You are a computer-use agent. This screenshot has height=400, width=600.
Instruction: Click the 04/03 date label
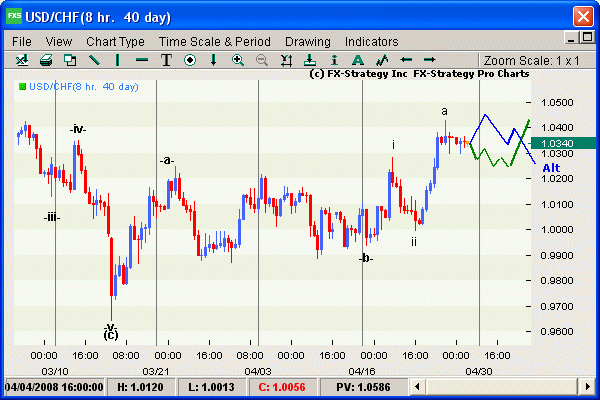click(258, 371)
